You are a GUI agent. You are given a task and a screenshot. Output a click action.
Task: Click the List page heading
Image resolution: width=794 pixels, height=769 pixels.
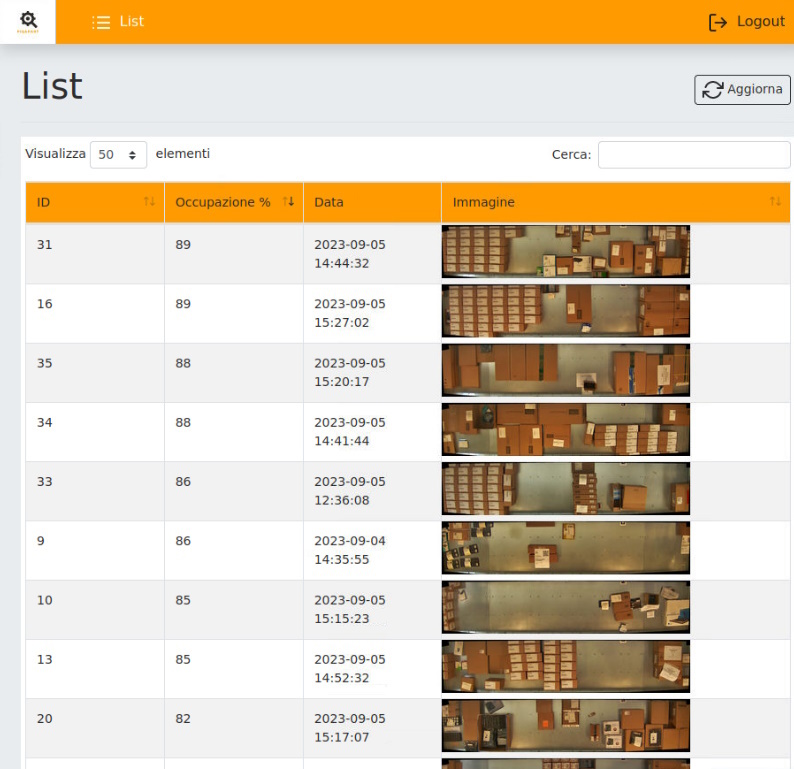coord(52,87)
